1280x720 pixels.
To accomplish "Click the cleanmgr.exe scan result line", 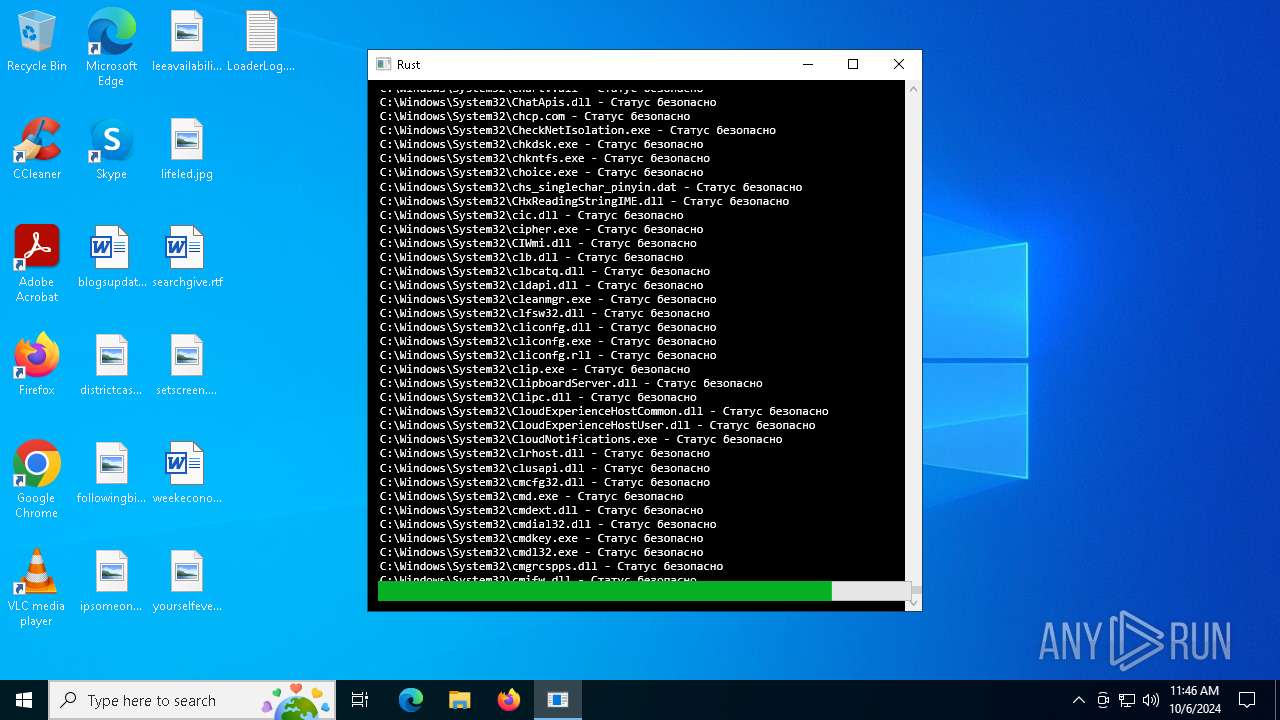I will click(548, 299).
